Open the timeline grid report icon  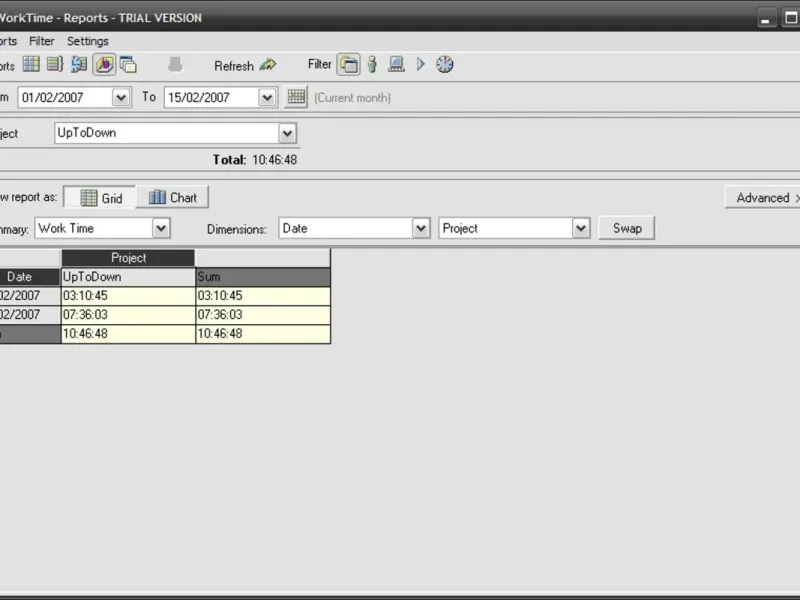[79, 65]
